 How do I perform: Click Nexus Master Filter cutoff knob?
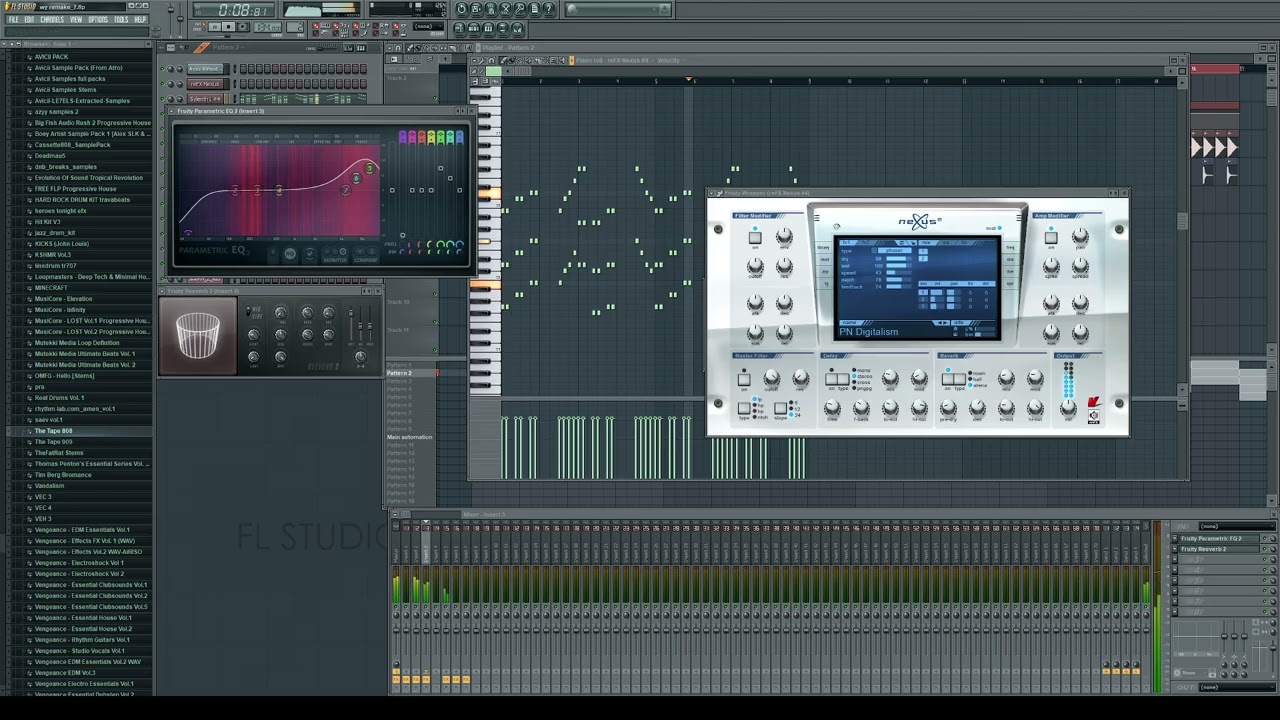(772, 378)
